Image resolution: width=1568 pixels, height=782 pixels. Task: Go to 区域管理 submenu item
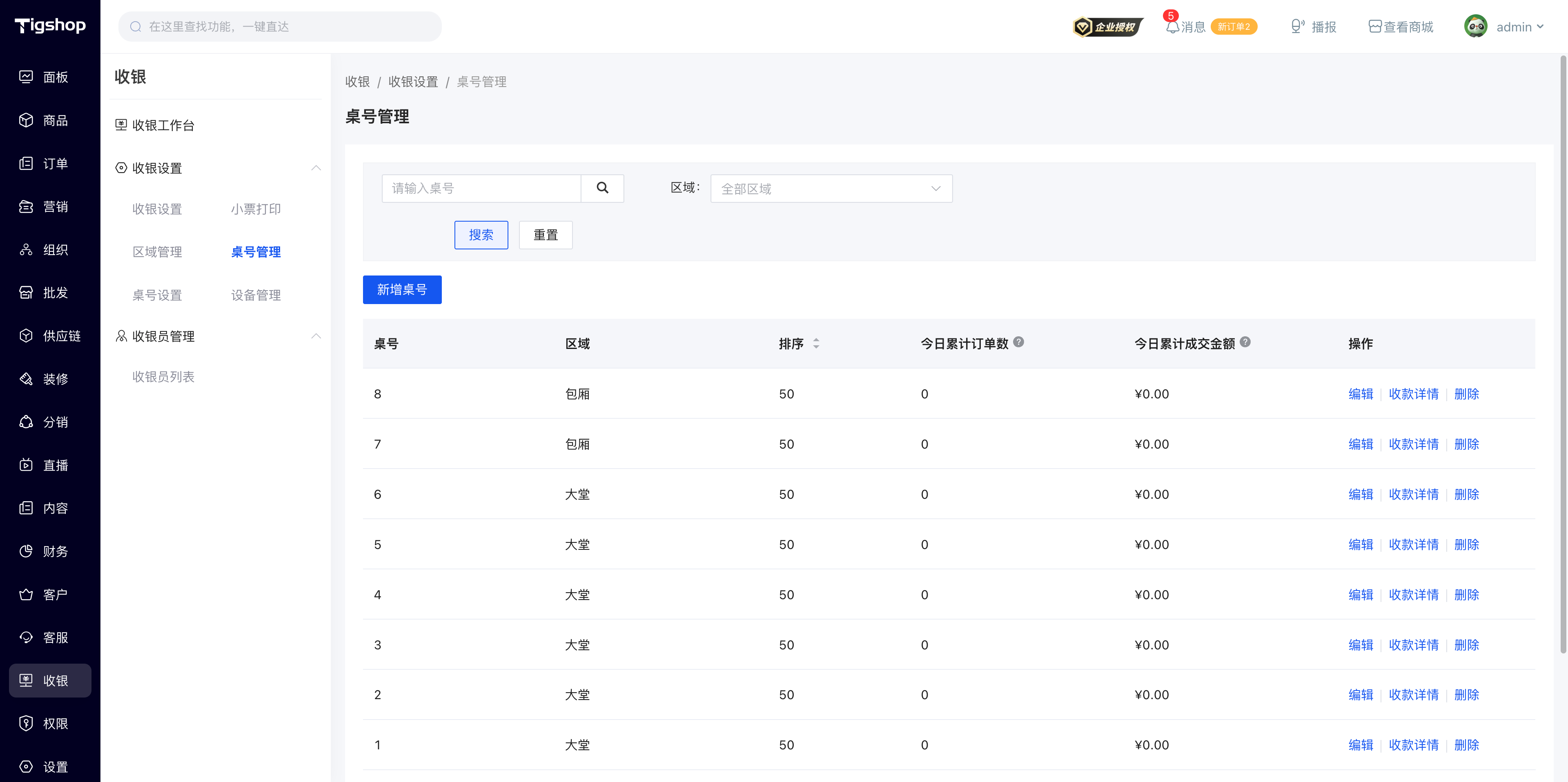(x=157, y=252)
